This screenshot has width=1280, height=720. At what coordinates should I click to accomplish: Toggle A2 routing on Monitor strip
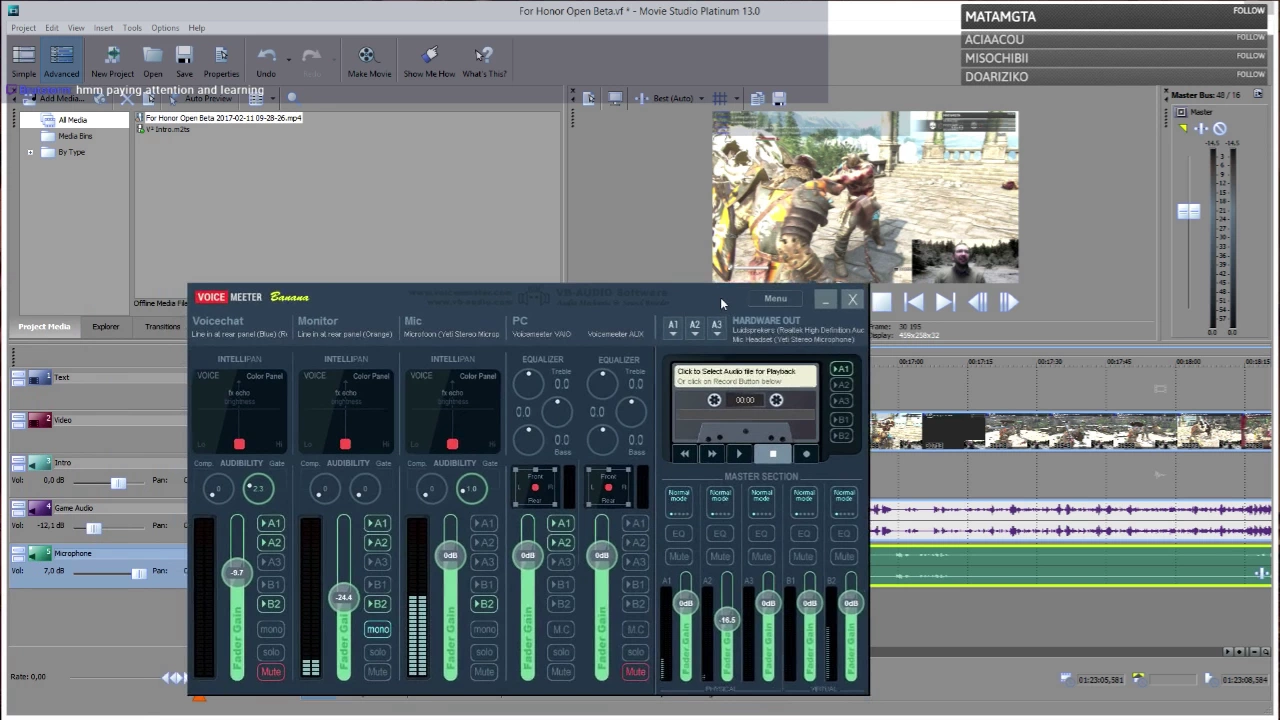click(377, 543)
